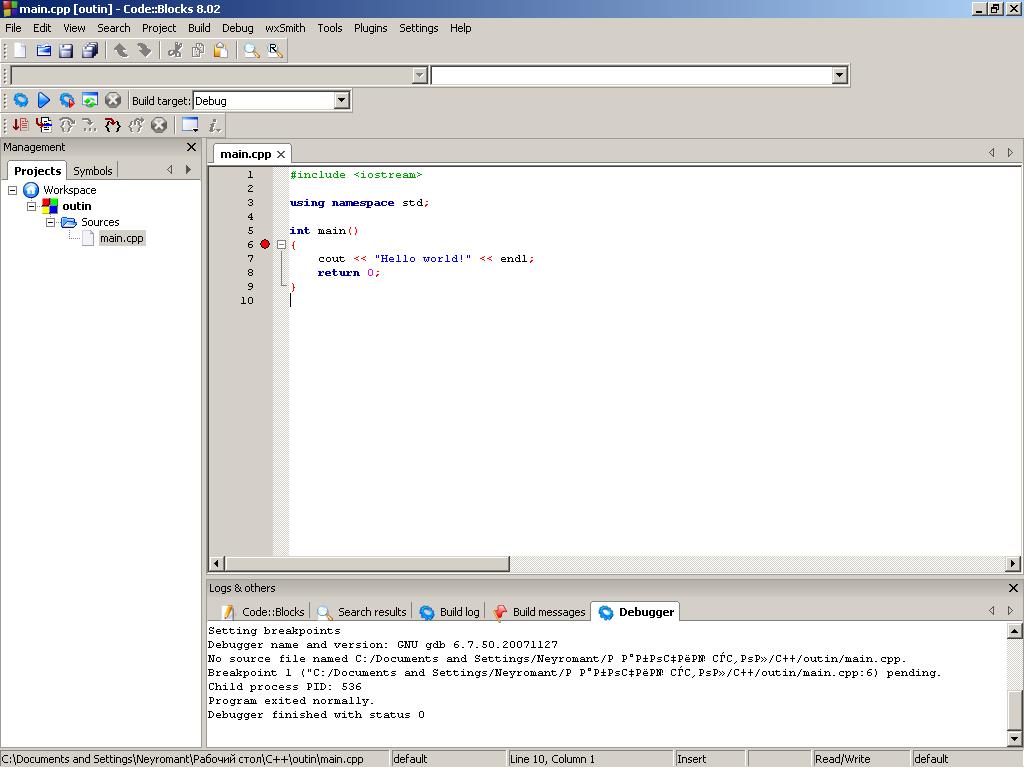Viewport: 1024px width, 768px height.
Task: Switch to the Build messages tab
Action: coord(539,612)
